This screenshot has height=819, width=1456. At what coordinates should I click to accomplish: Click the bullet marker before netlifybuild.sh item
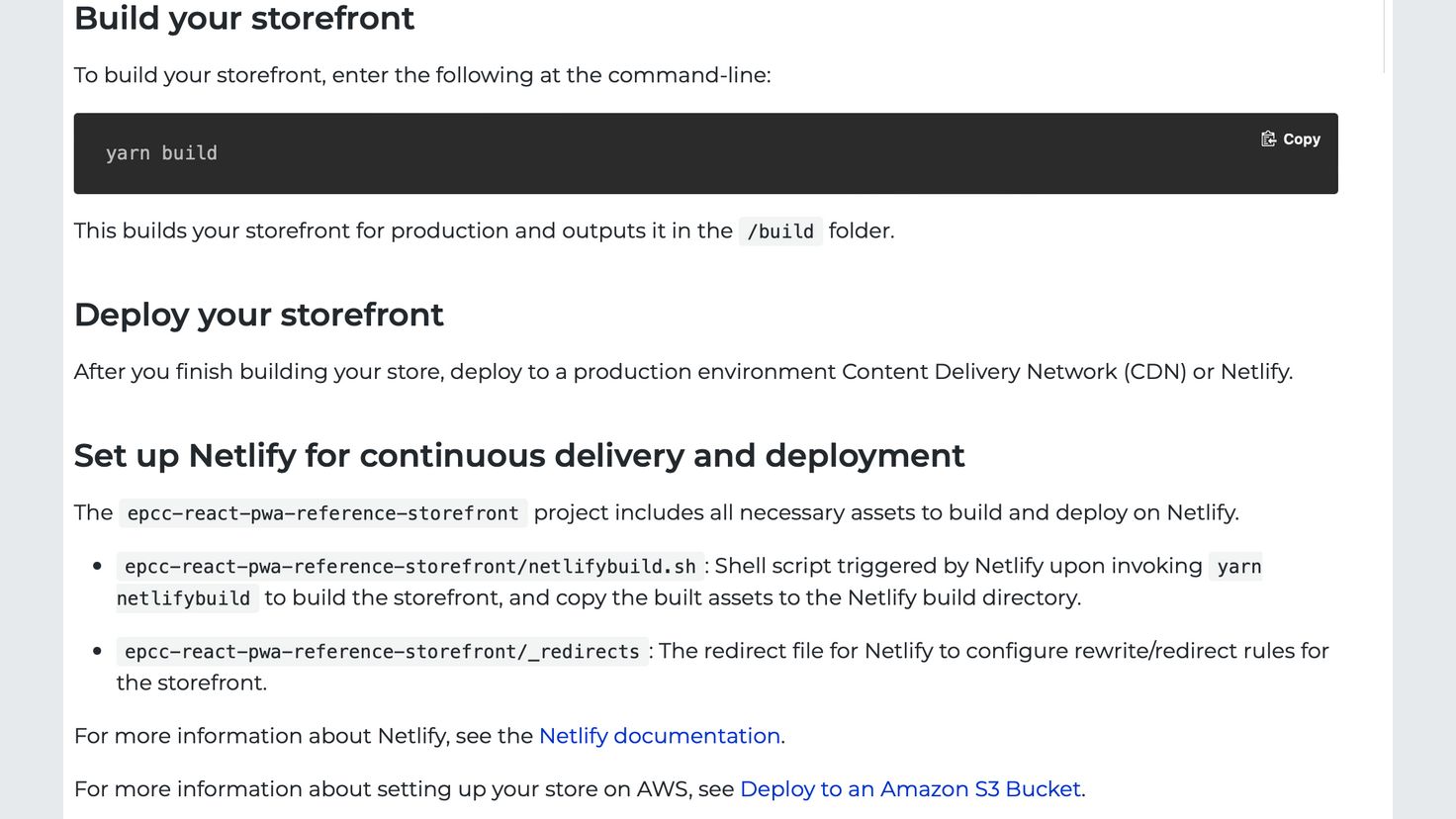coord(97,567)
